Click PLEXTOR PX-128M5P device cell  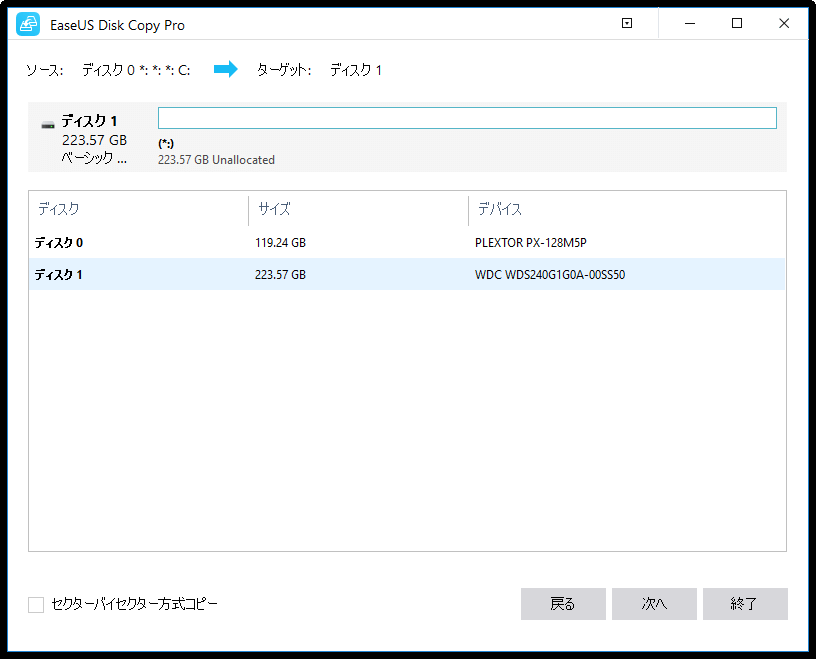(x=531, y=243)
